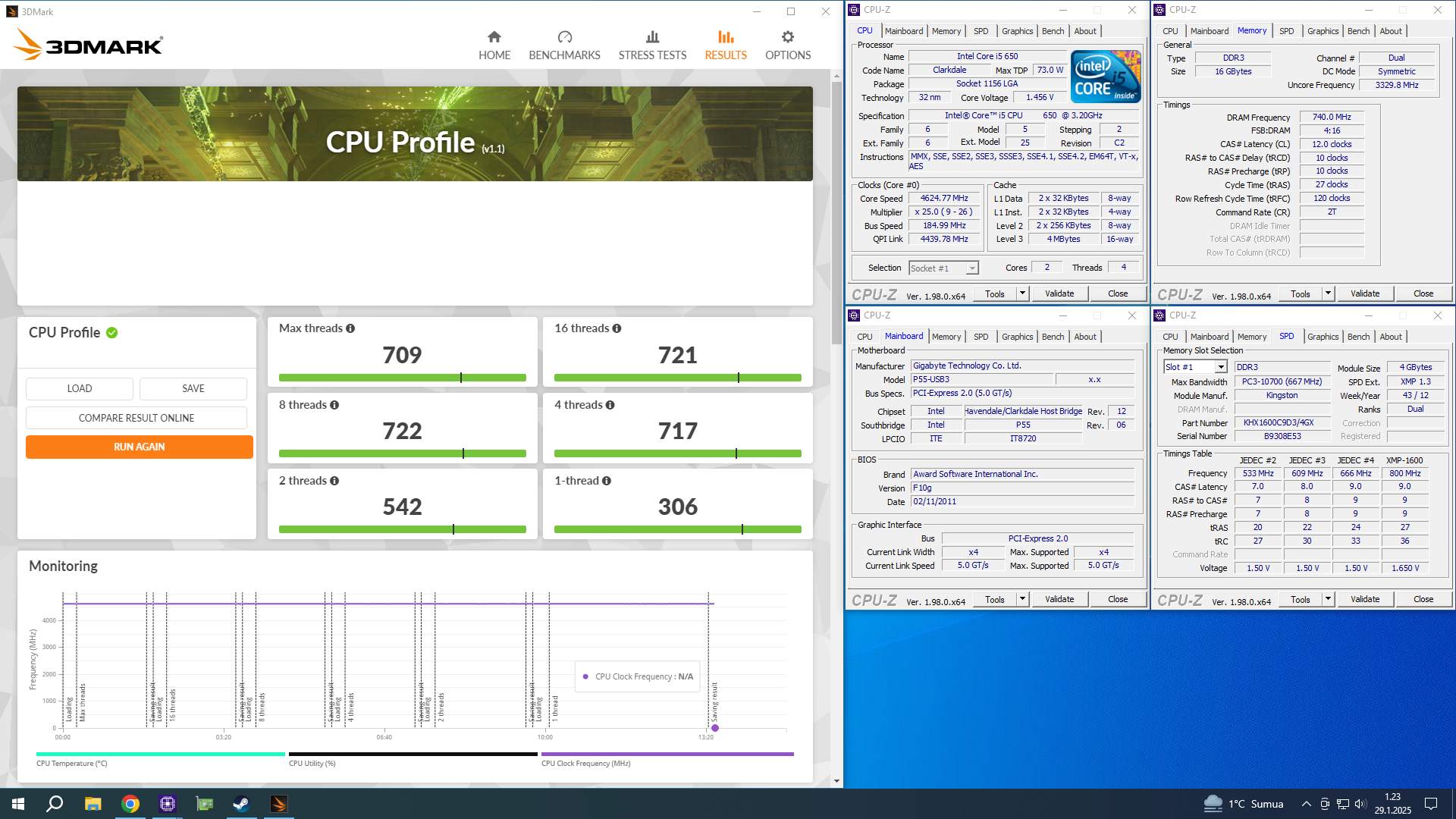
Task: Show info for 16 threads score
Action: [617, 328]
